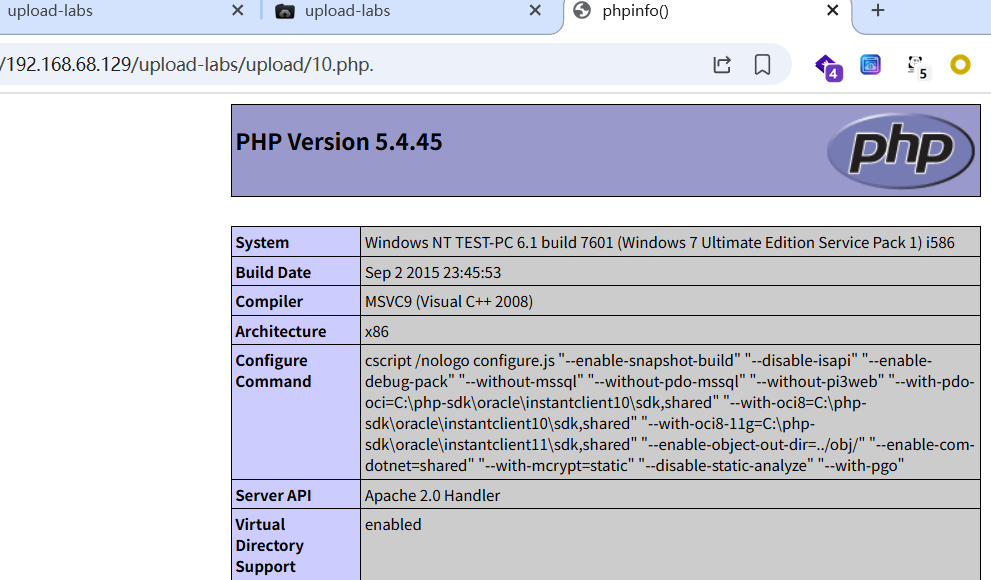Screen dimensions: 991x580
Task: Open a new tab with plus button
Action: point(878,11)
